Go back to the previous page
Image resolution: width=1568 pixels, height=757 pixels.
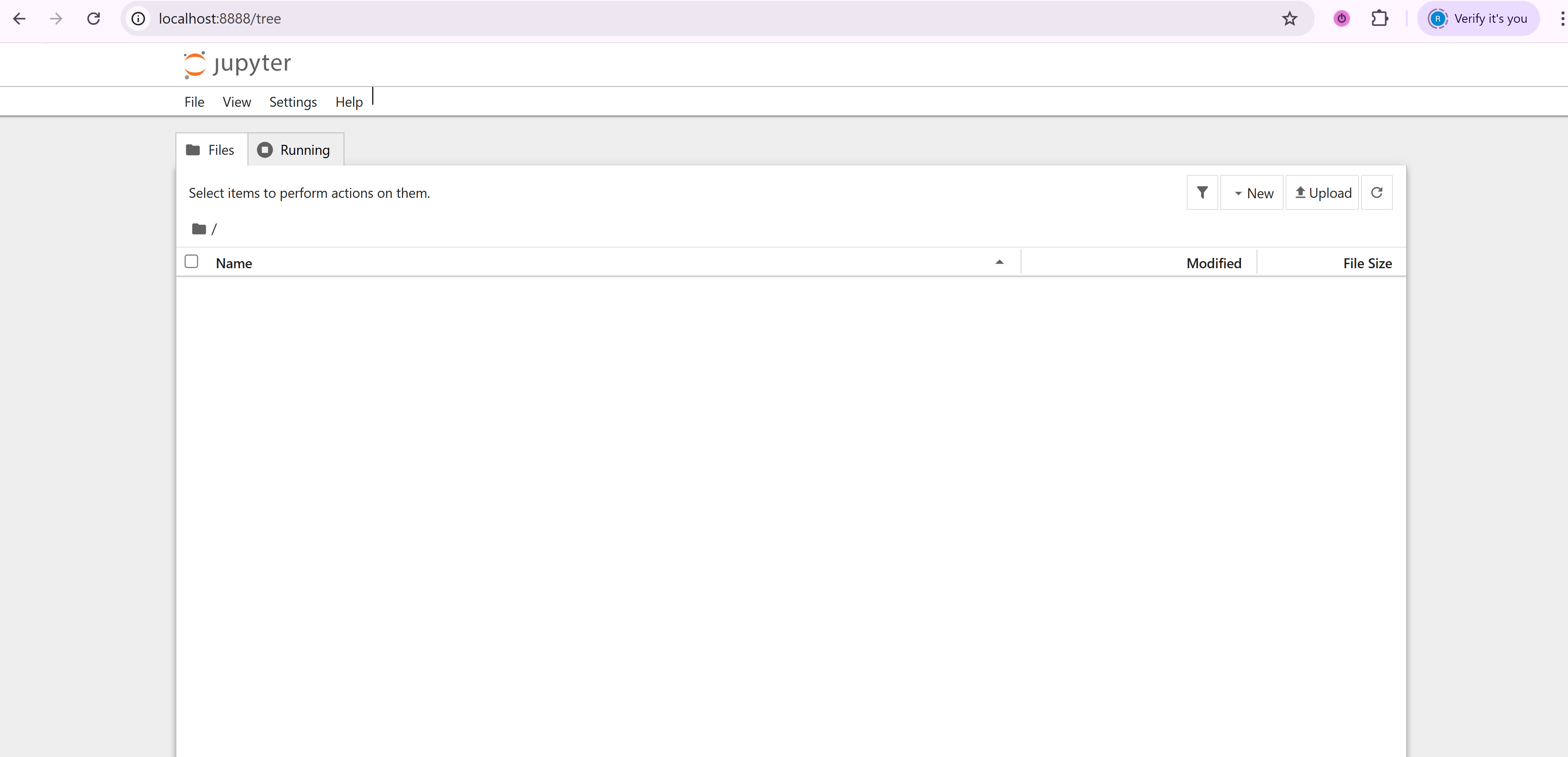pyautogui.click(x=19, y=19)
